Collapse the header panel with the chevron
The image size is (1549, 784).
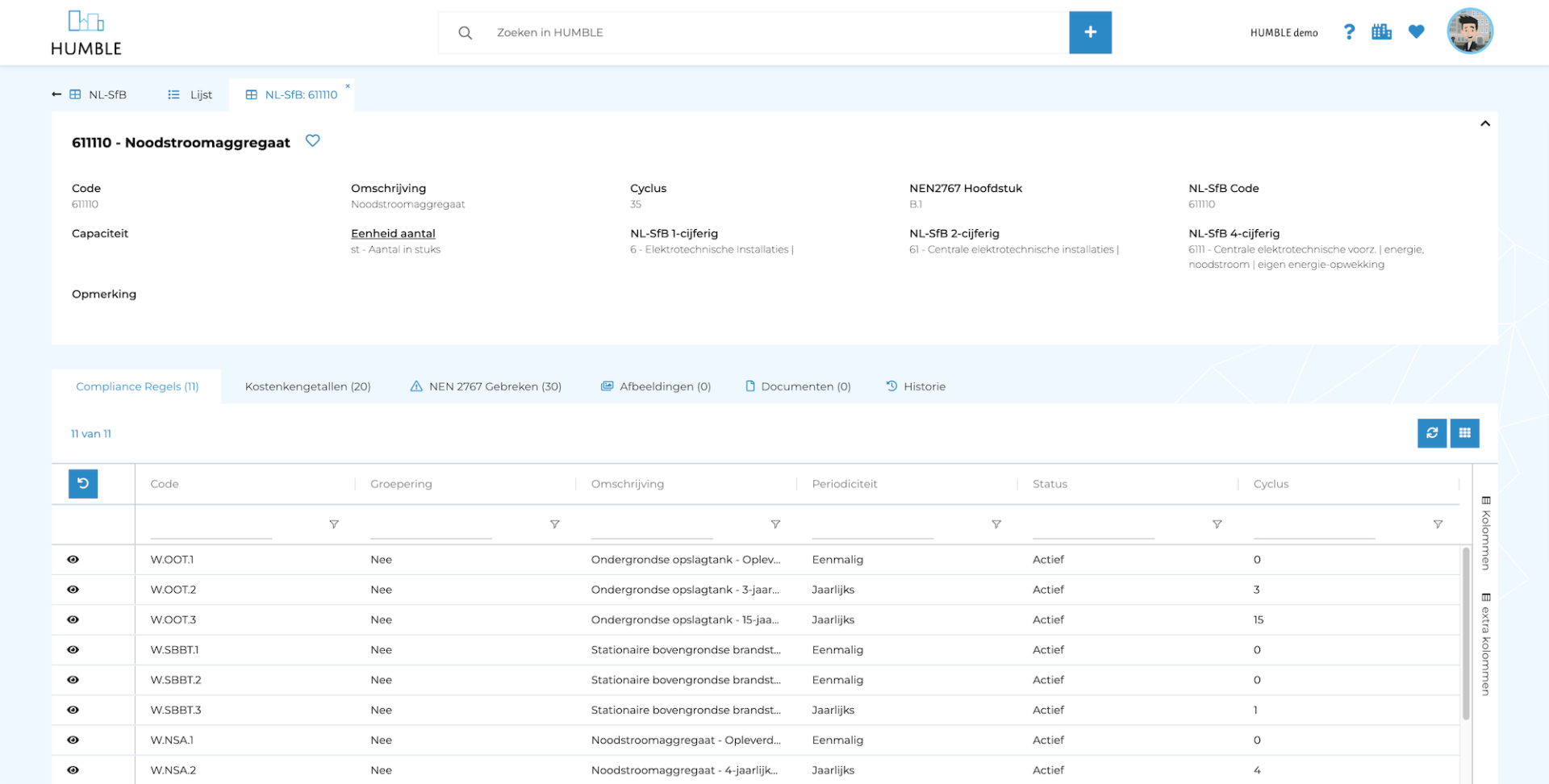click(x=1485, y=123)
